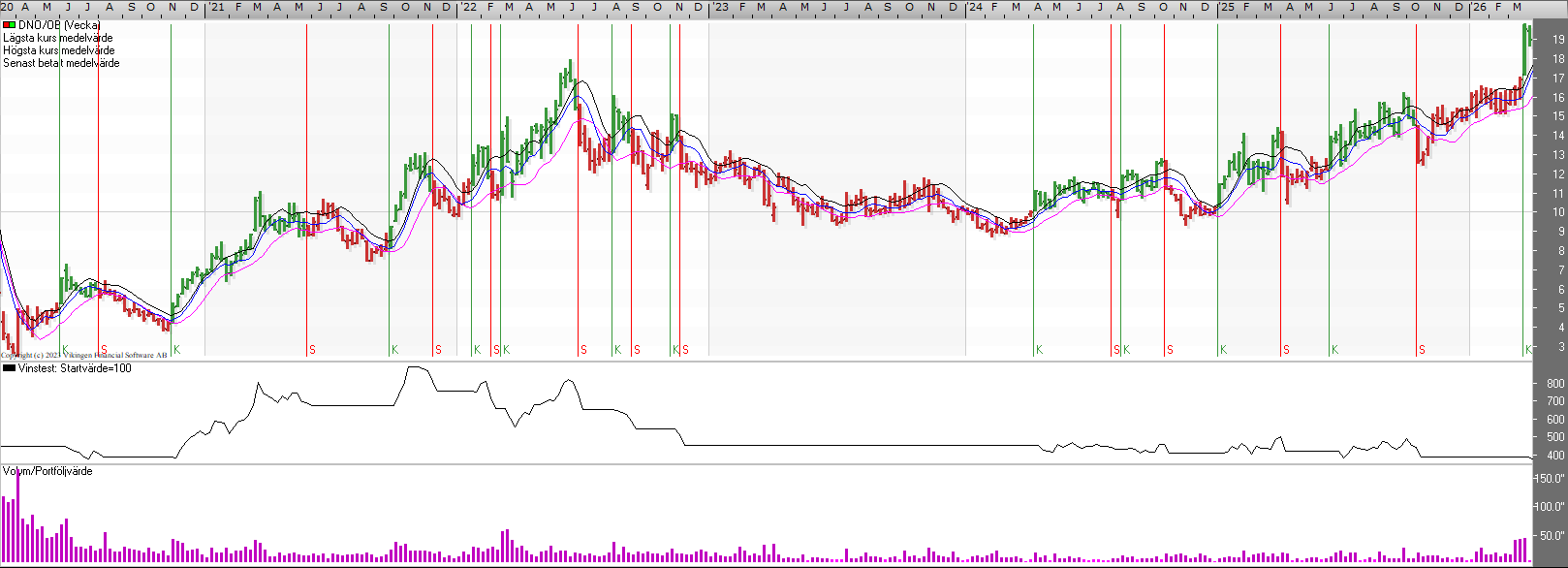Click the rightmost green K buy signal marker
This screenshot has width=1568, height=568.
tap(1528, 350)
